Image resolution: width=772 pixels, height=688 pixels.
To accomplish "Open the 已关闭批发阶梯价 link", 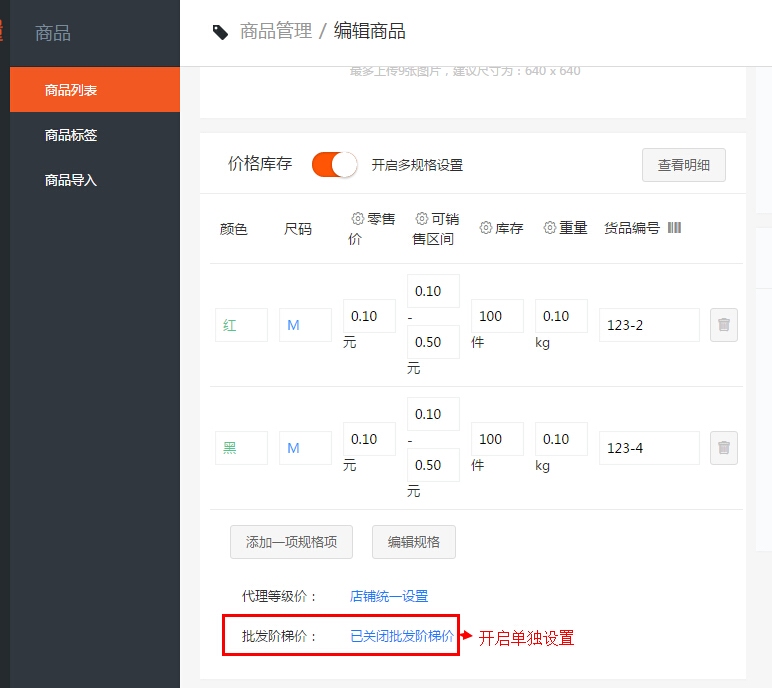I will (x=402, y=636).
